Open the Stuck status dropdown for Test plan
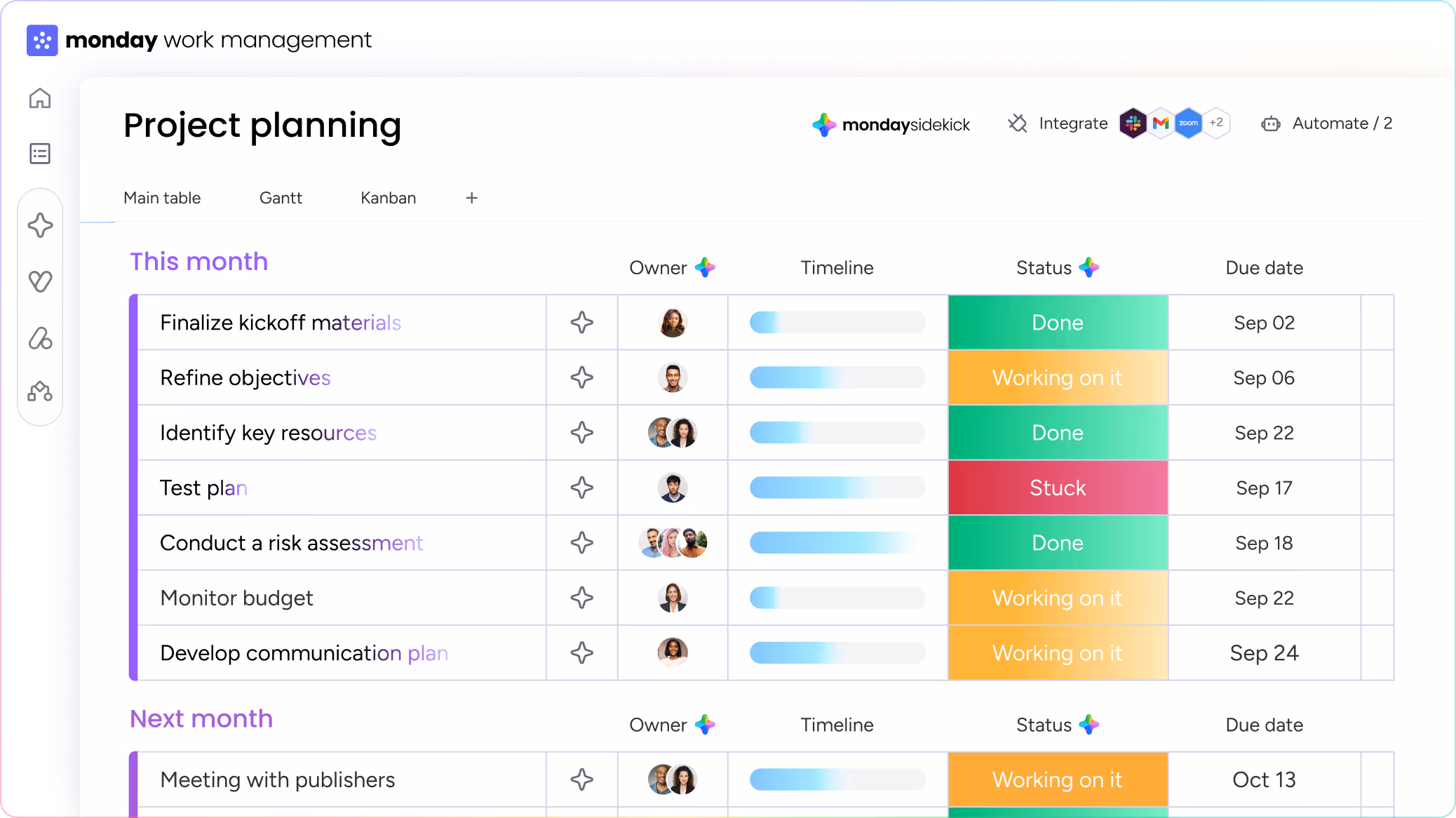Screen dimensions: 1456x818 [1058, 488]
